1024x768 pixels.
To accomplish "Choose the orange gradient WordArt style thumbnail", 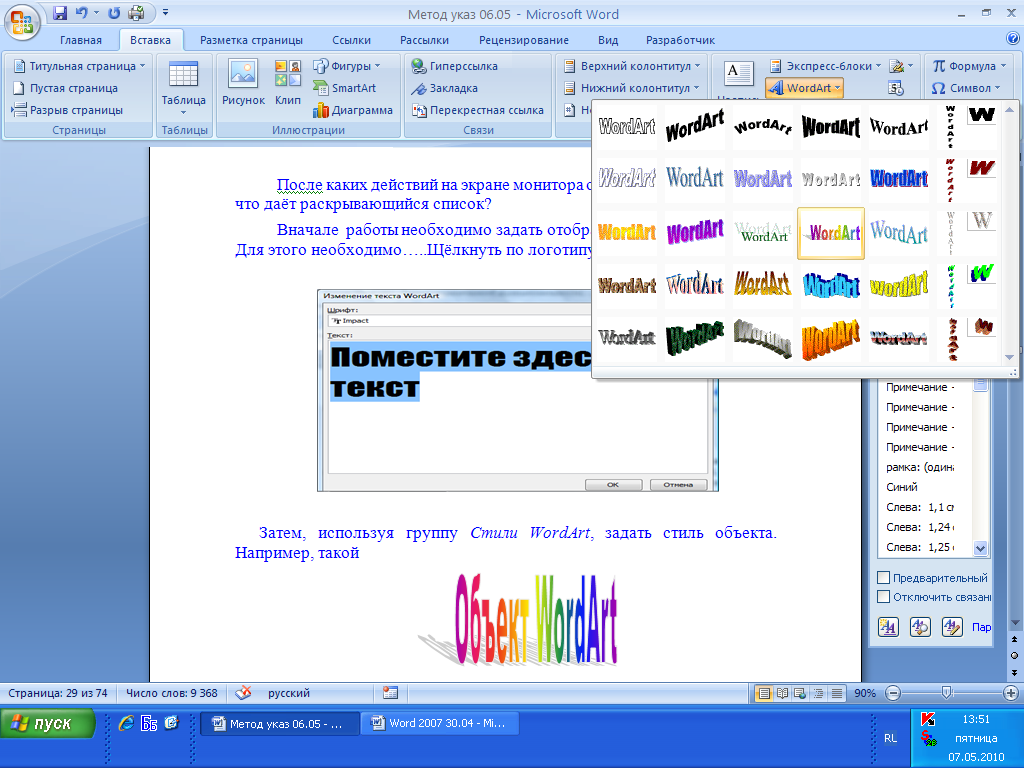I will (x=627, y=232).
